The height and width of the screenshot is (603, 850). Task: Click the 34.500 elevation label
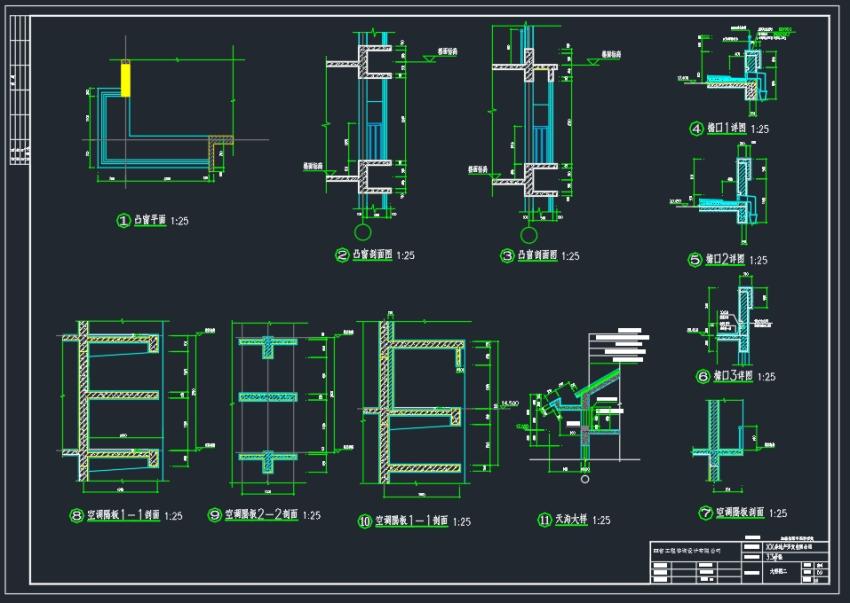click(510, 403)
